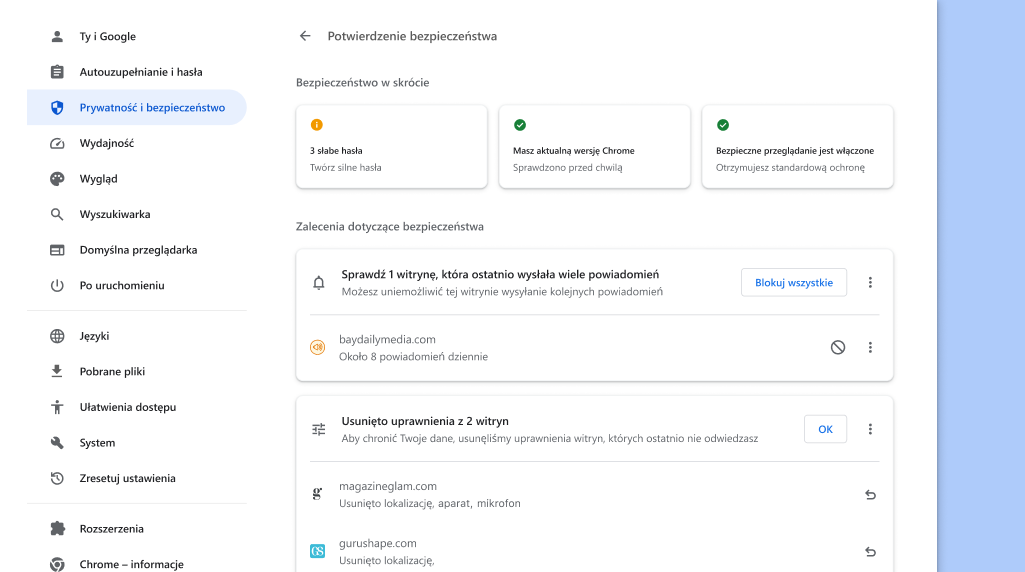Click the clipboard icon for Autouzupełnianie i hasła

[x=57, y=72]
